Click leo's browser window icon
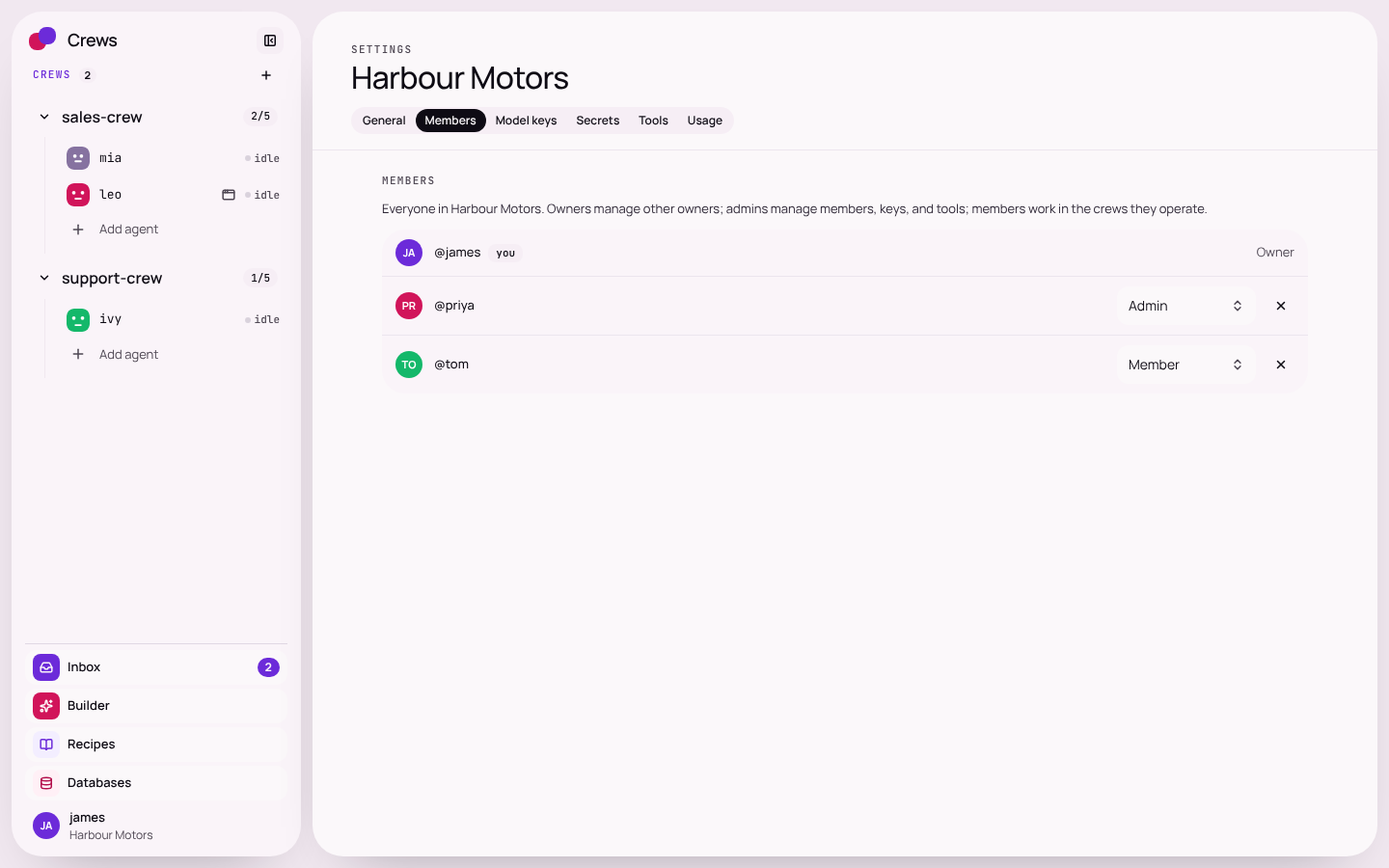1389x868 pixels. click(x=229, y=195)
